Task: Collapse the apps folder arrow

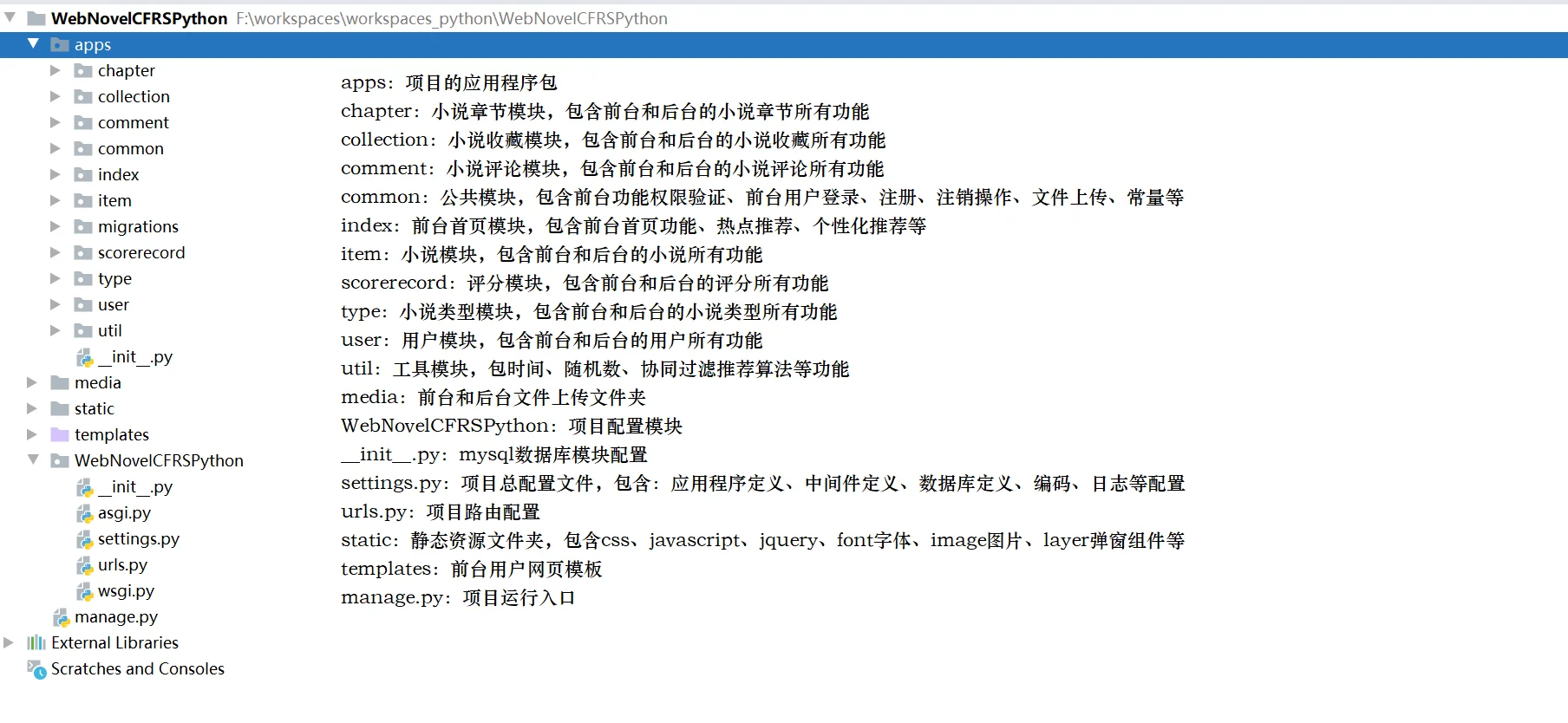Action: pyautogui.click(x=33, y=43)
